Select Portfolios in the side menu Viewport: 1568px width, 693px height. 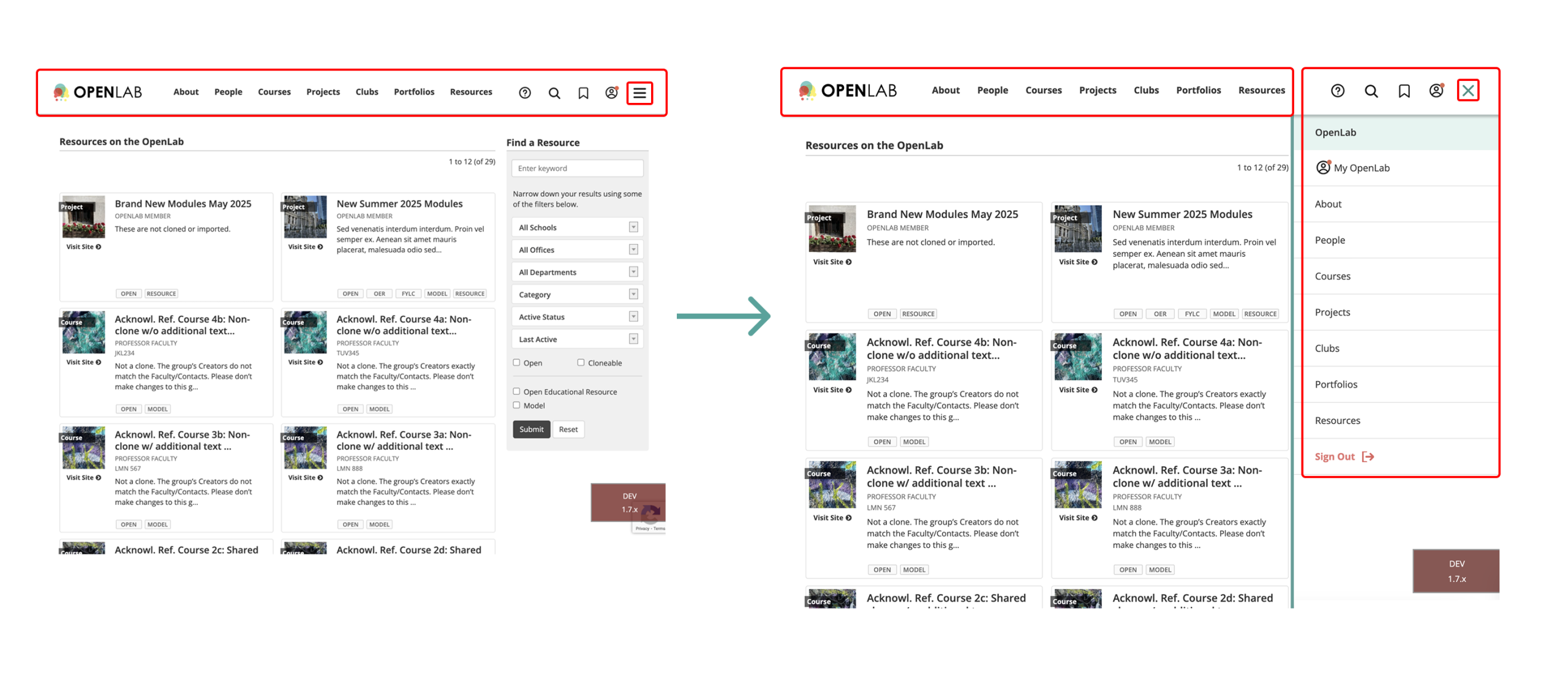coord(1335,384)
